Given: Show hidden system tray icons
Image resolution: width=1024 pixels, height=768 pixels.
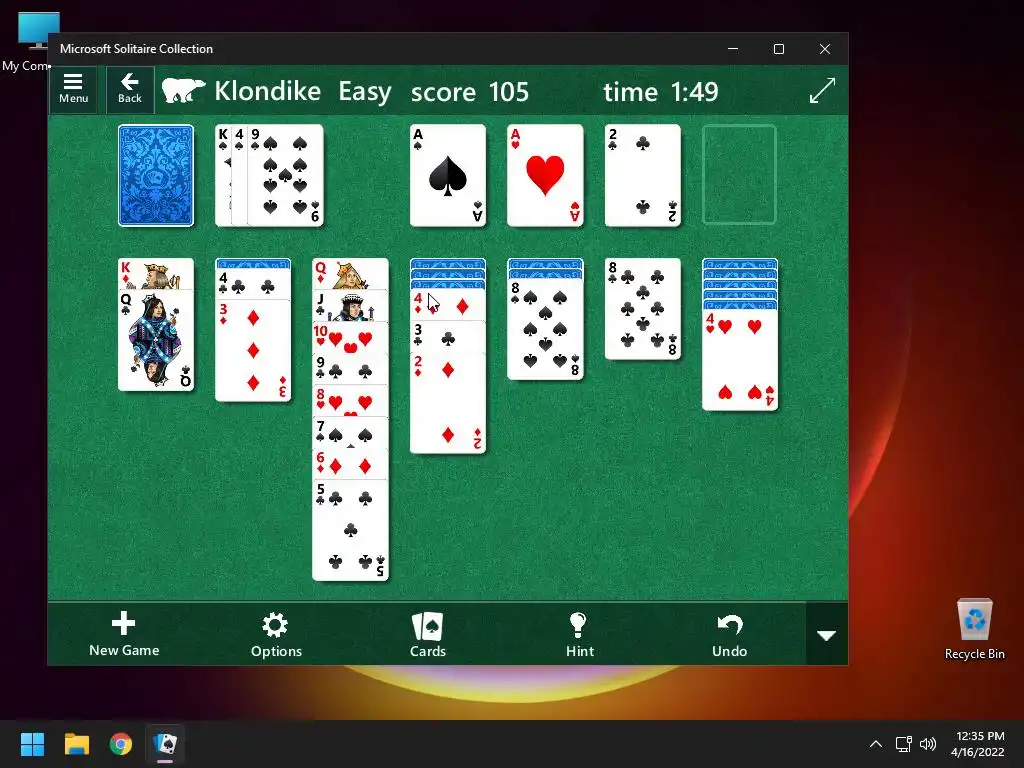Looking at the screenshot, I should pyautogui.click(x=876, y=744).
